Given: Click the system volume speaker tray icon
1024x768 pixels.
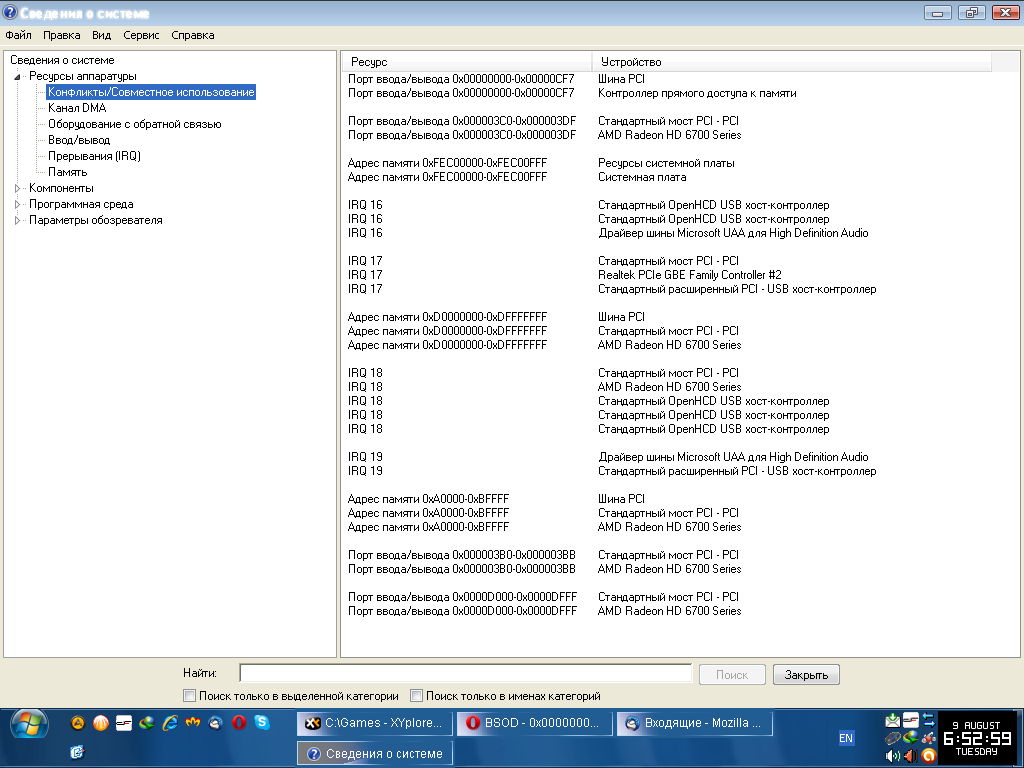Looking at the screenshot, I should pyautogui.click(x=892, y=756).
